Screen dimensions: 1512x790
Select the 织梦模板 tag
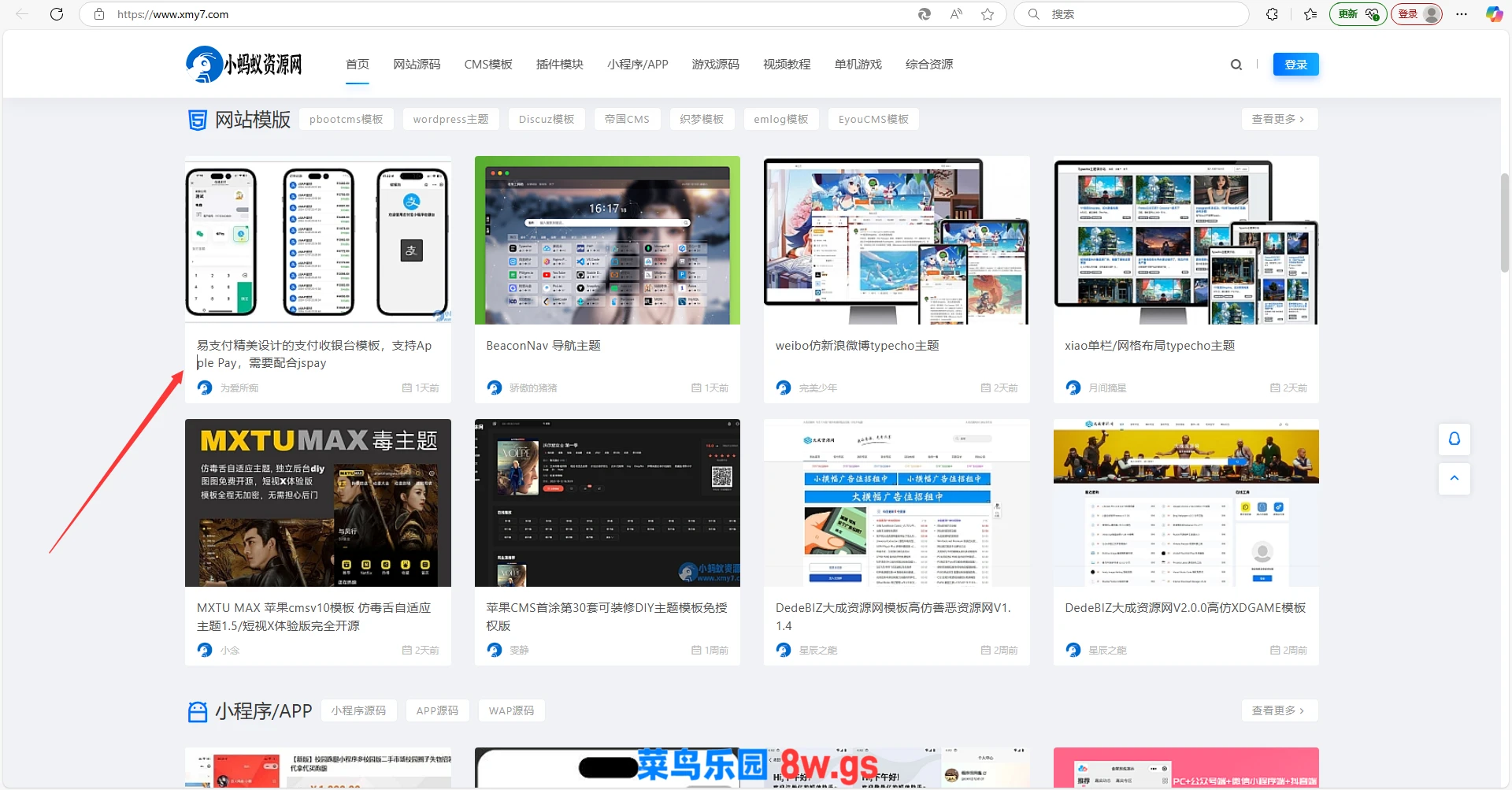tap(702, 119)
